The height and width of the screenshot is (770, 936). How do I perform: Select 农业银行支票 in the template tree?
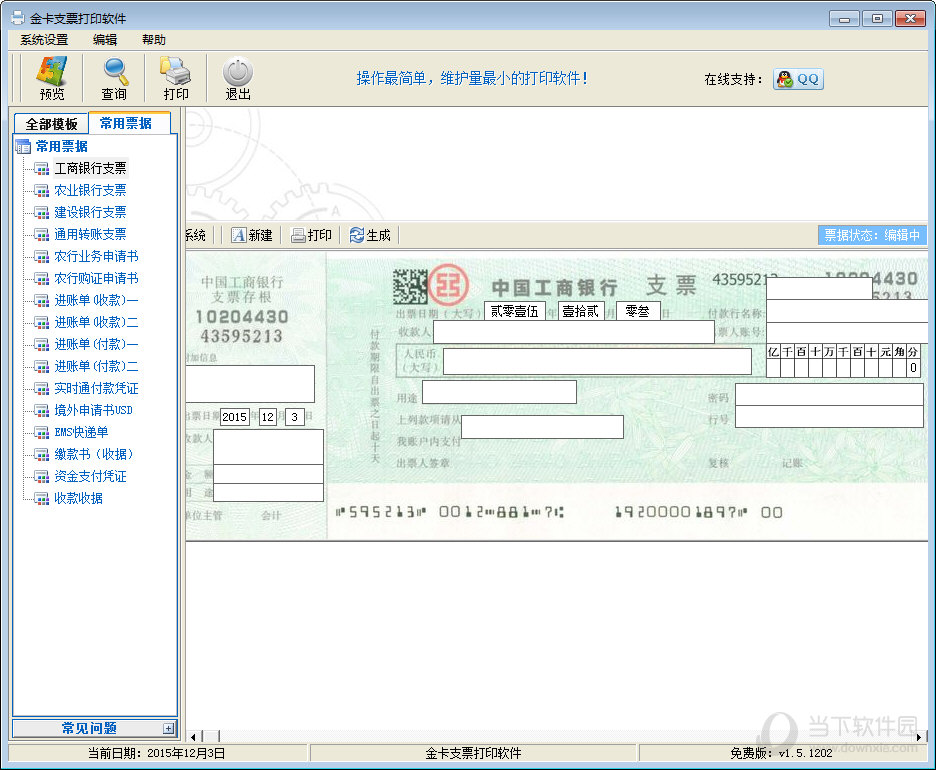pos(90,190)
